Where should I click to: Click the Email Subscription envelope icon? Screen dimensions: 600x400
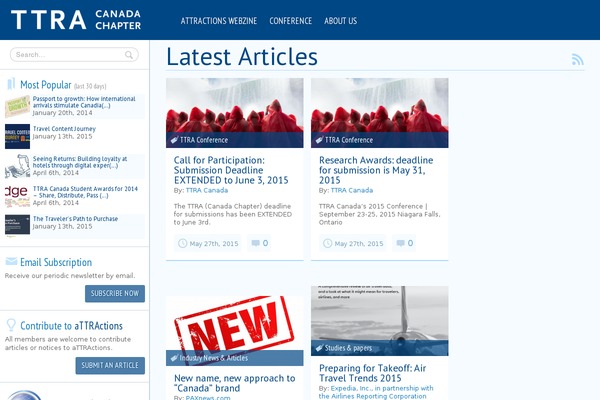pos(11,261)
